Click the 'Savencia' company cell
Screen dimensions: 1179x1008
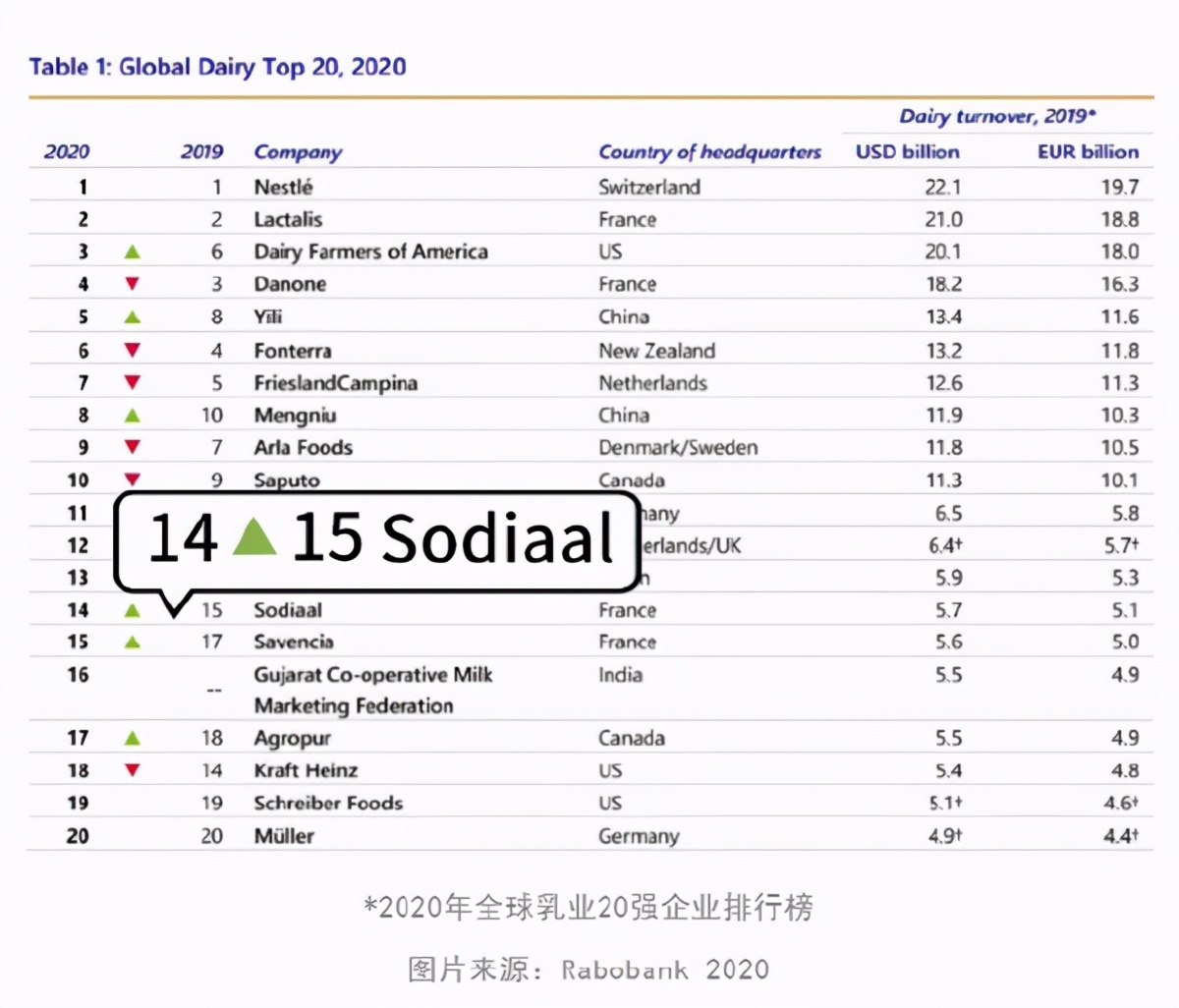pos(294,642)
